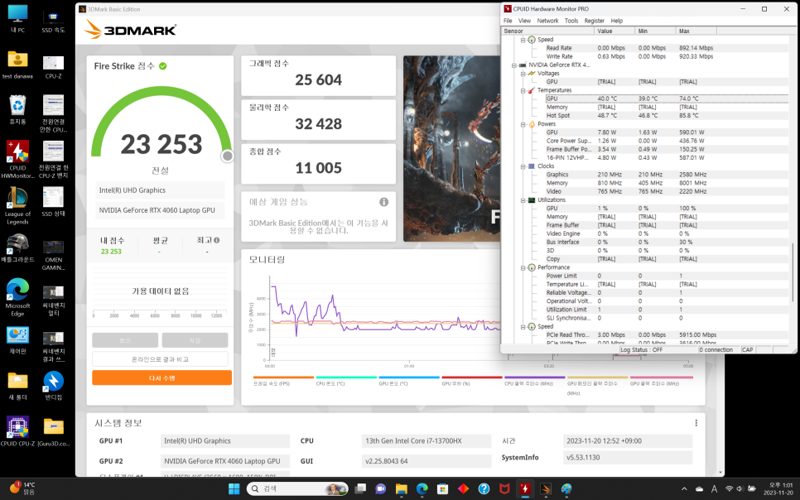Collapse the Powers group in HWMonitor
The height and width of the screenshot is (500, 800).
522,124
